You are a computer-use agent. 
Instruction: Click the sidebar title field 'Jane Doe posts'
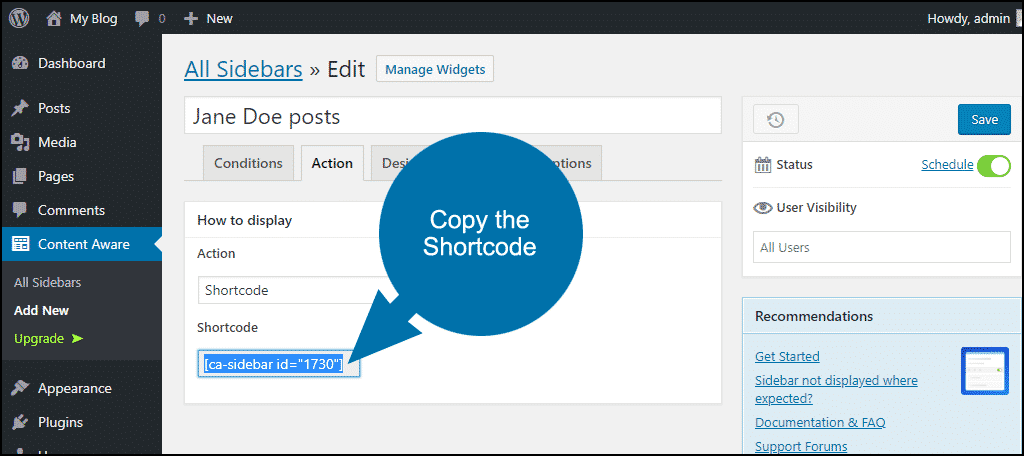pyautogui.click(x=453, y=116)
